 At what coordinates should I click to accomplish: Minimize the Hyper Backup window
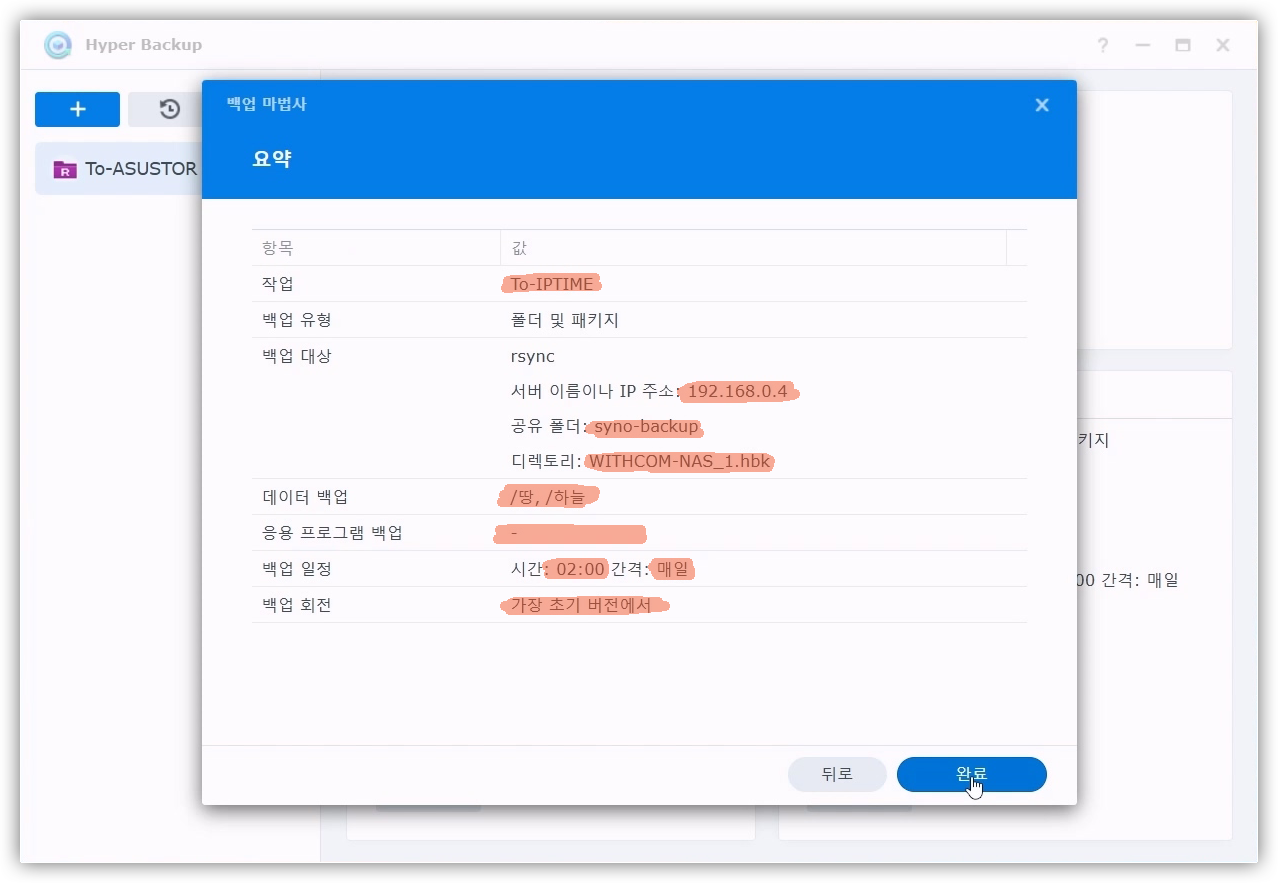tap(1142, 45)
